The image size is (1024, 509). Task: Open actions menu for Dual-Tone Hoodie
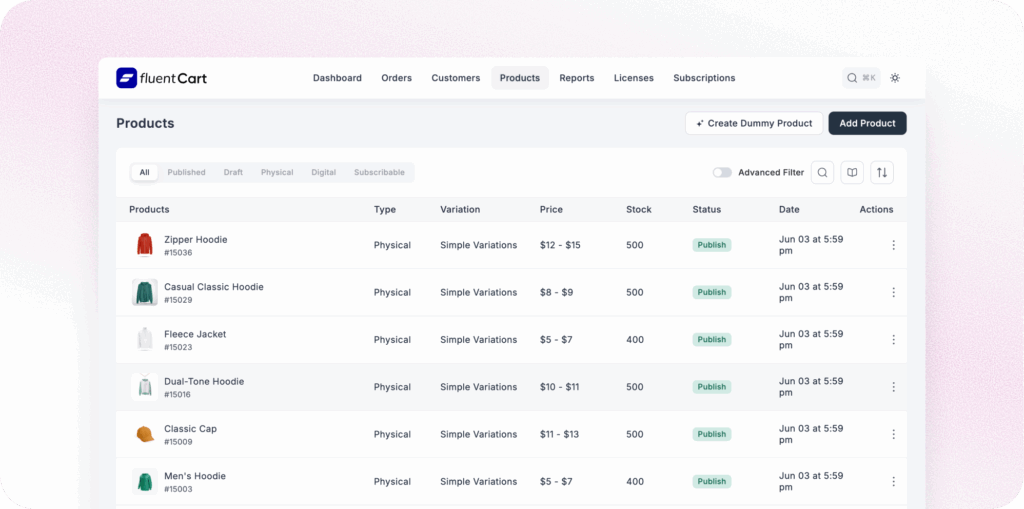893,387
